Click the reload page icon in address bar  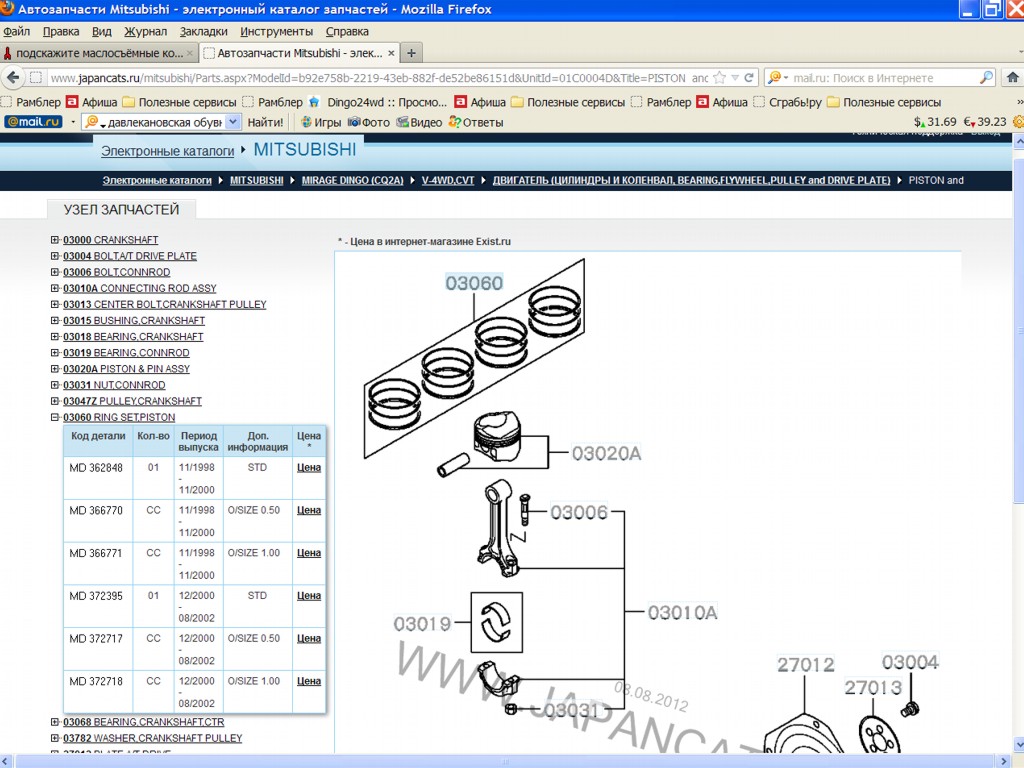tap(749, 78)
